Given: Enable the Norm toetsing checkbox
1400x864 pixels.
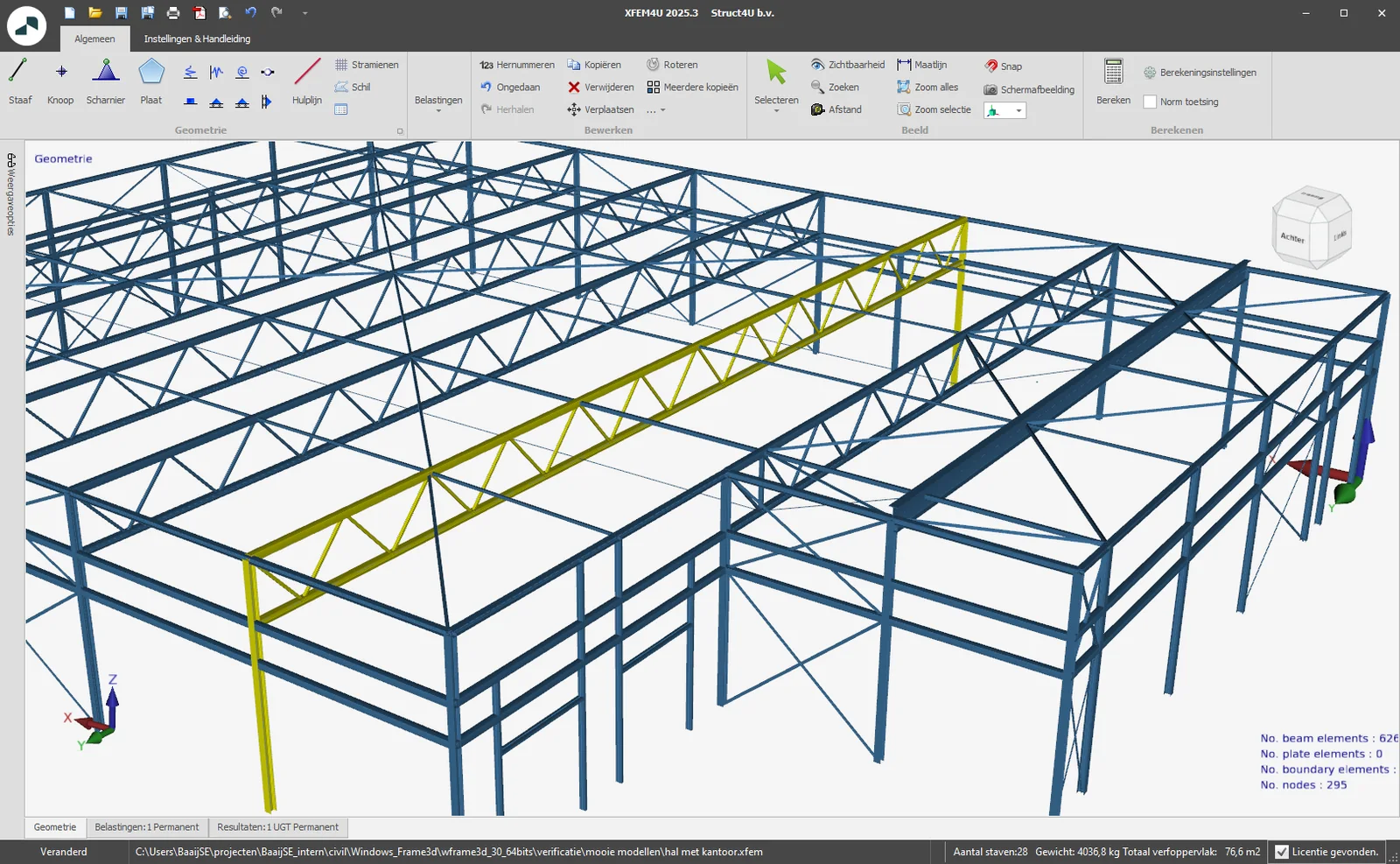Looking at the screenshot, I should pos(1150,102).
